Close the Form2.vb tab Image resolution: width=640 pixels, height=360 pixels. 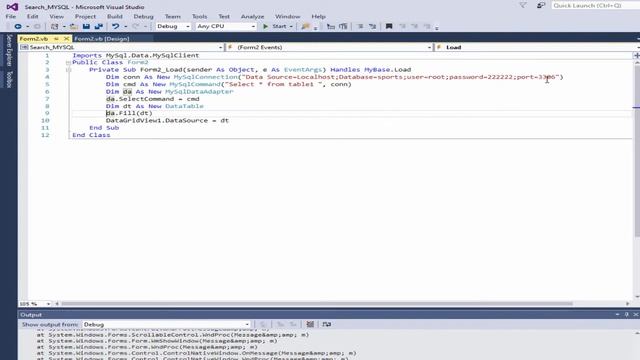(66, 39)
